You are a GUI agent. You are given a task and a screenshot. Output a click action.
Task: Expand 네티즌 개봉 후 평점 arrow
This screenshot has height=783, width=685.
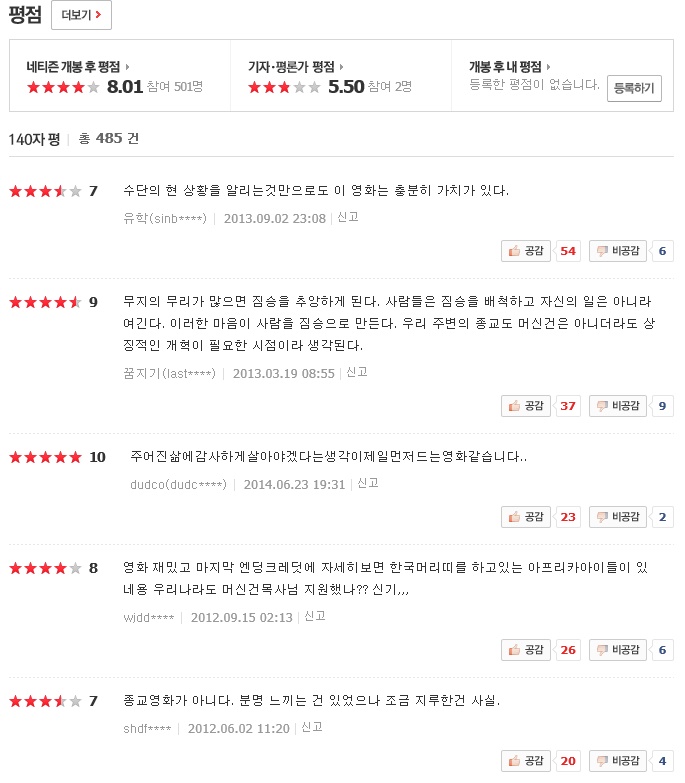127,67
